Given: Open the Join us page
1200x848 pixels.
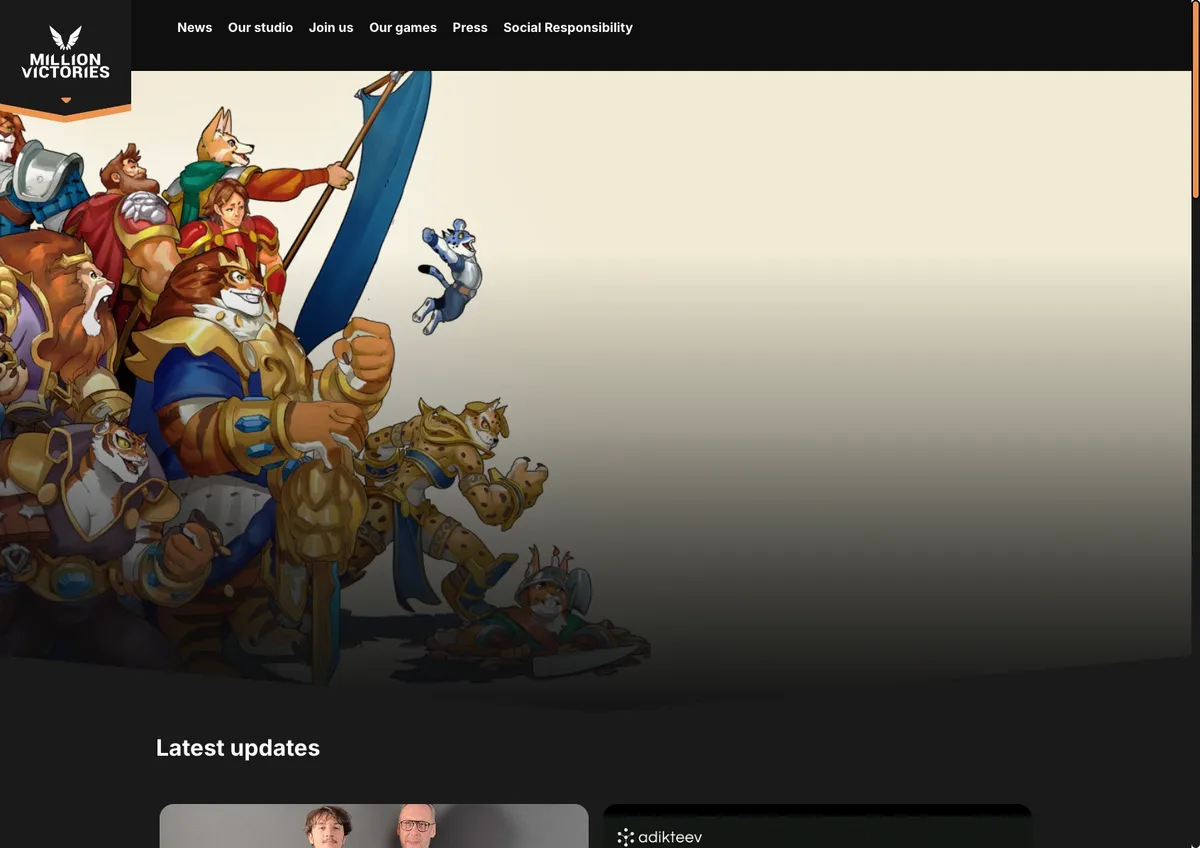Looking at the screenshot, I should tap(331, 27).
